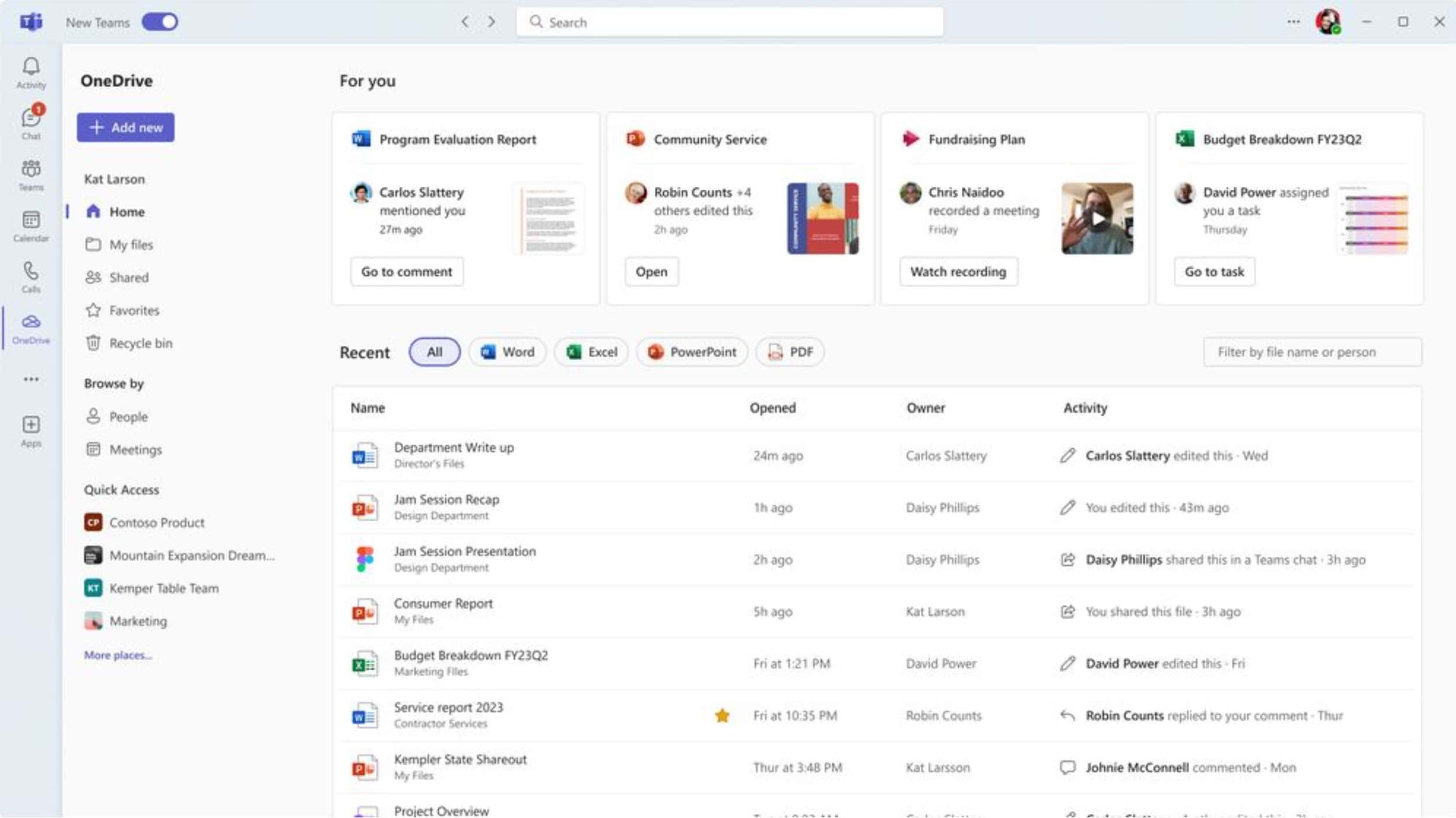This screenshot has width=1456, height=818.
Task: Click Browse by People expander
Action: point(128,416)
